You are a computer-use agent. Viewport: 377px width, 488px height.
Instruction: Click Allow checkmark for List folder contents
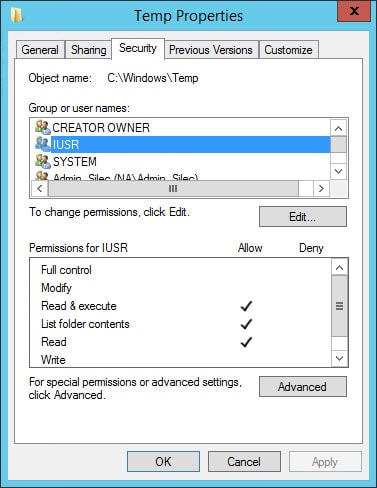[246, 324]
